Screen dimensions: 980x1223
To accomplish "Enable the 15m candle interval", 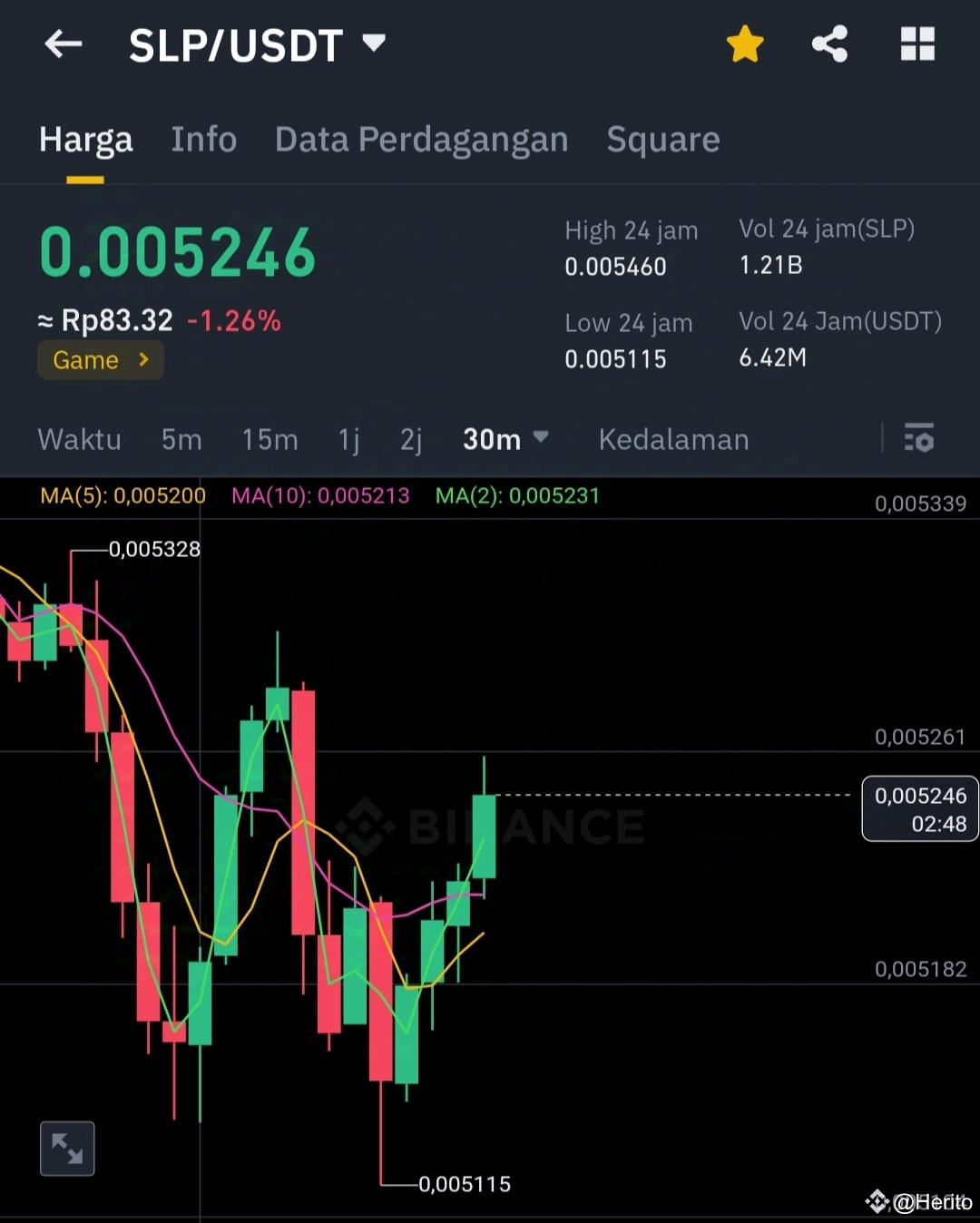I will 269,439.
